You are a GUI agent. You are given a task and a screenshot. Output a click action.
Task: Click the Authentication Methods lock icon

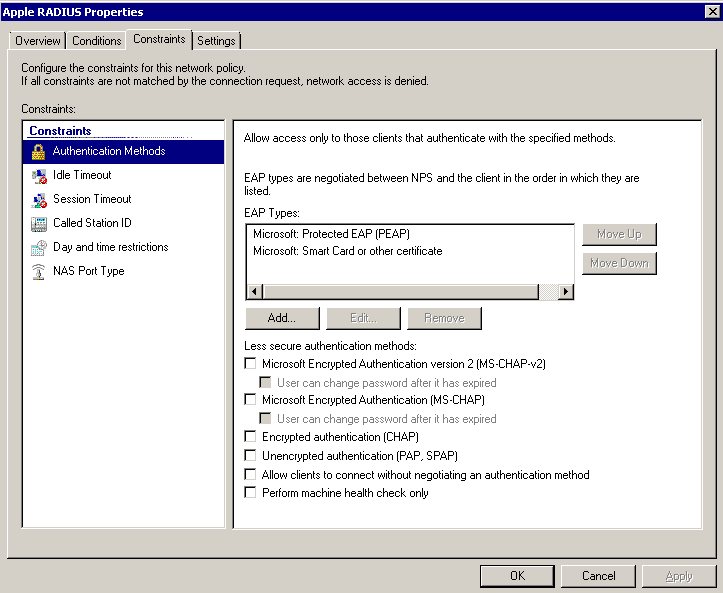(38, 152)
